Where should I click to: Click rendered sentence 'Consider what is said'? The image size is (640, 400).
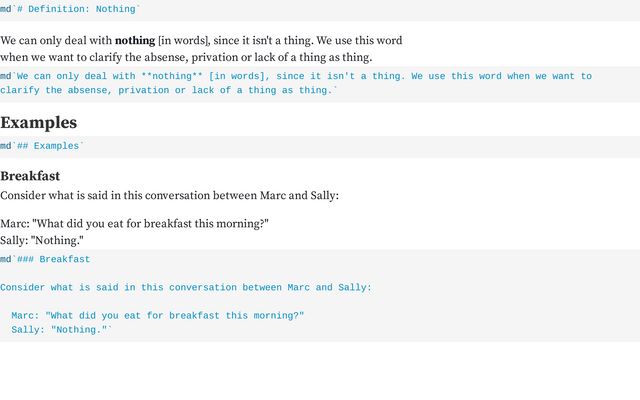click(x=169, y=196)
